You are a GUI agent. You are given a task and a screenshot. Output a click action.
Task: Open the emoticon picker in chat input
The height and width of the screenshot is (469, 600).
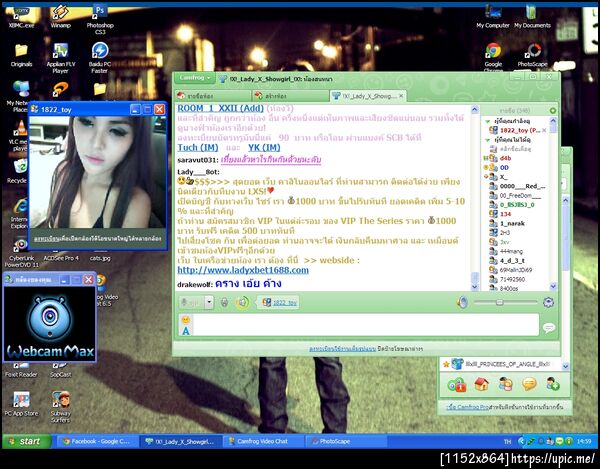click(186, 320)
